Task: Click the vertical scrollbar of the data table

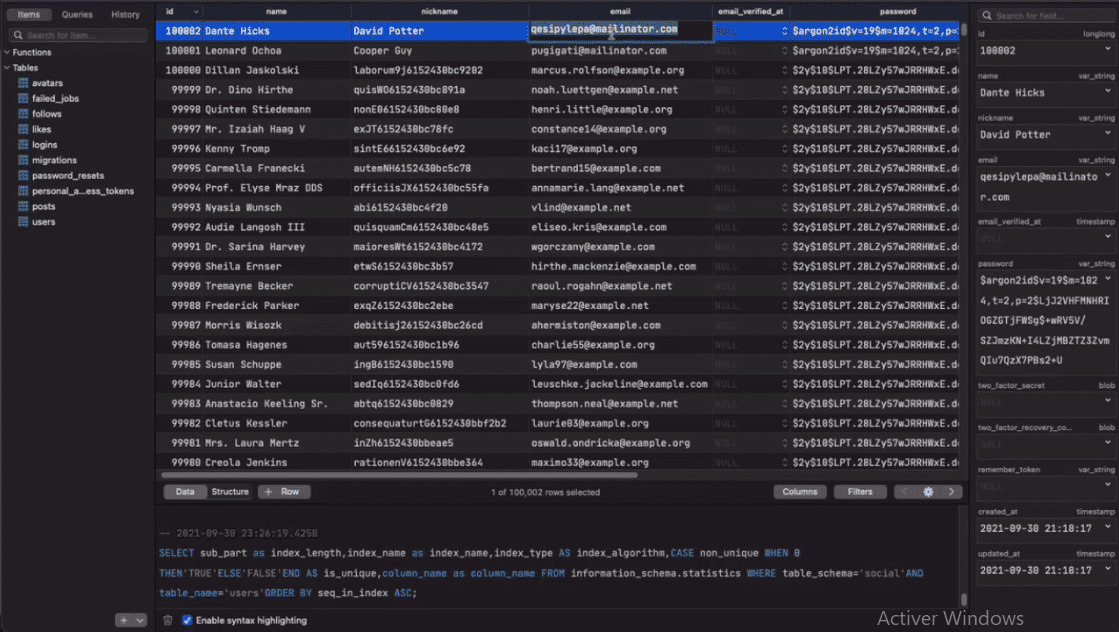Action: 963,30
